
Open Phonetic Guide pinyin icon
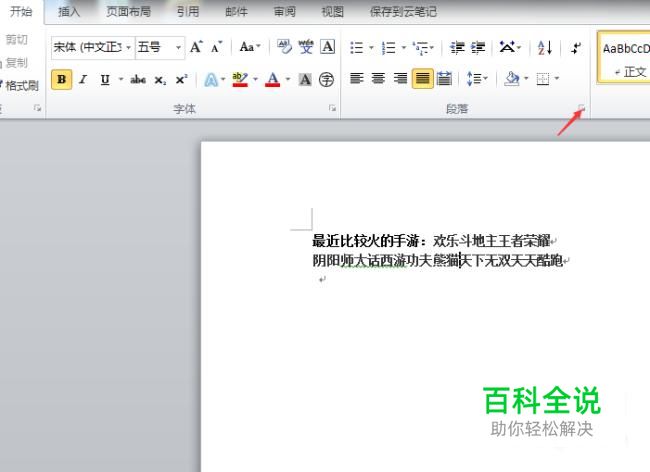tap(306, 47)
